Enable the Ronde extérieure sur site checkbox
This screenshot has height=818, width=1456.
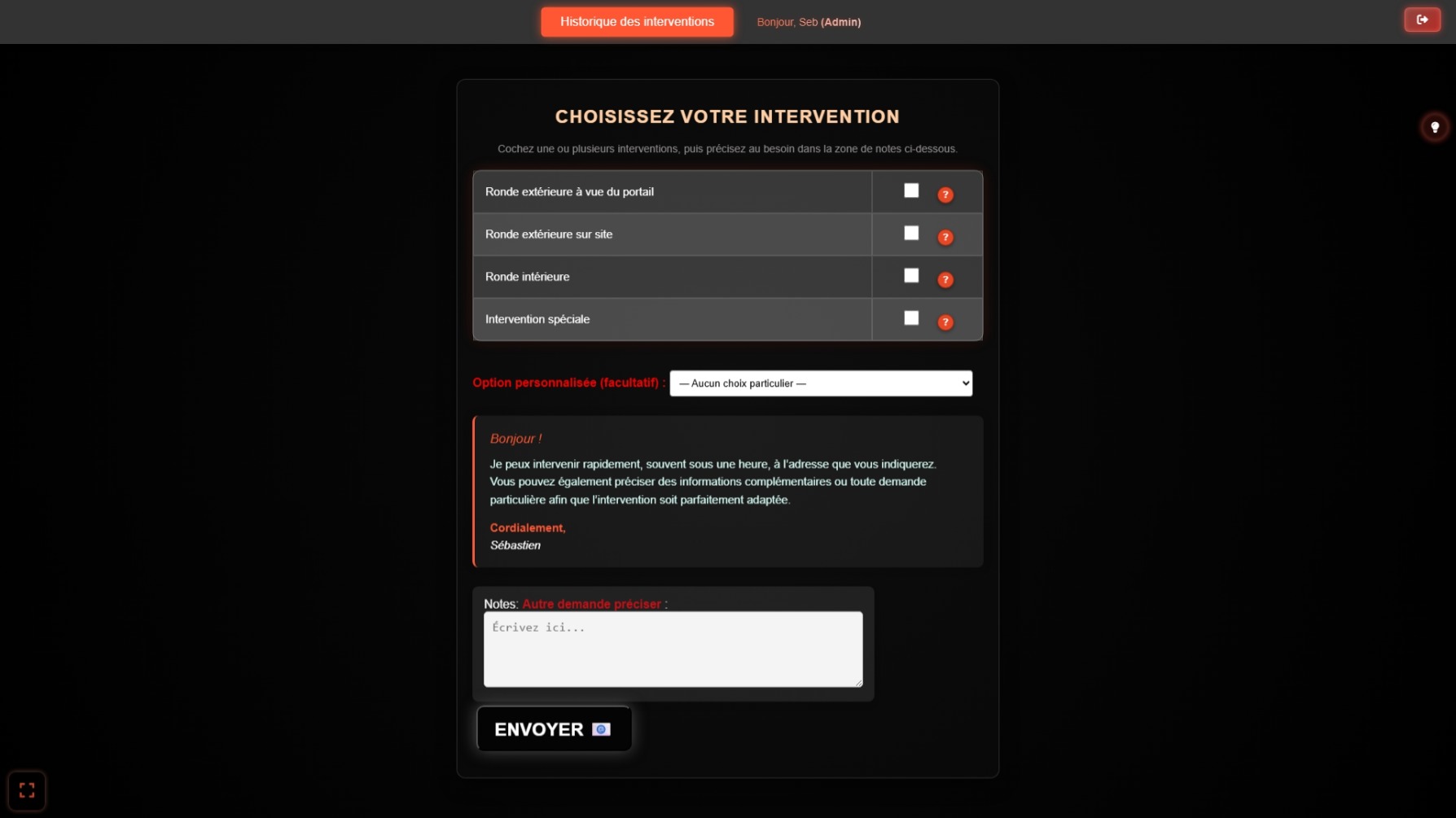click(910, 234)
